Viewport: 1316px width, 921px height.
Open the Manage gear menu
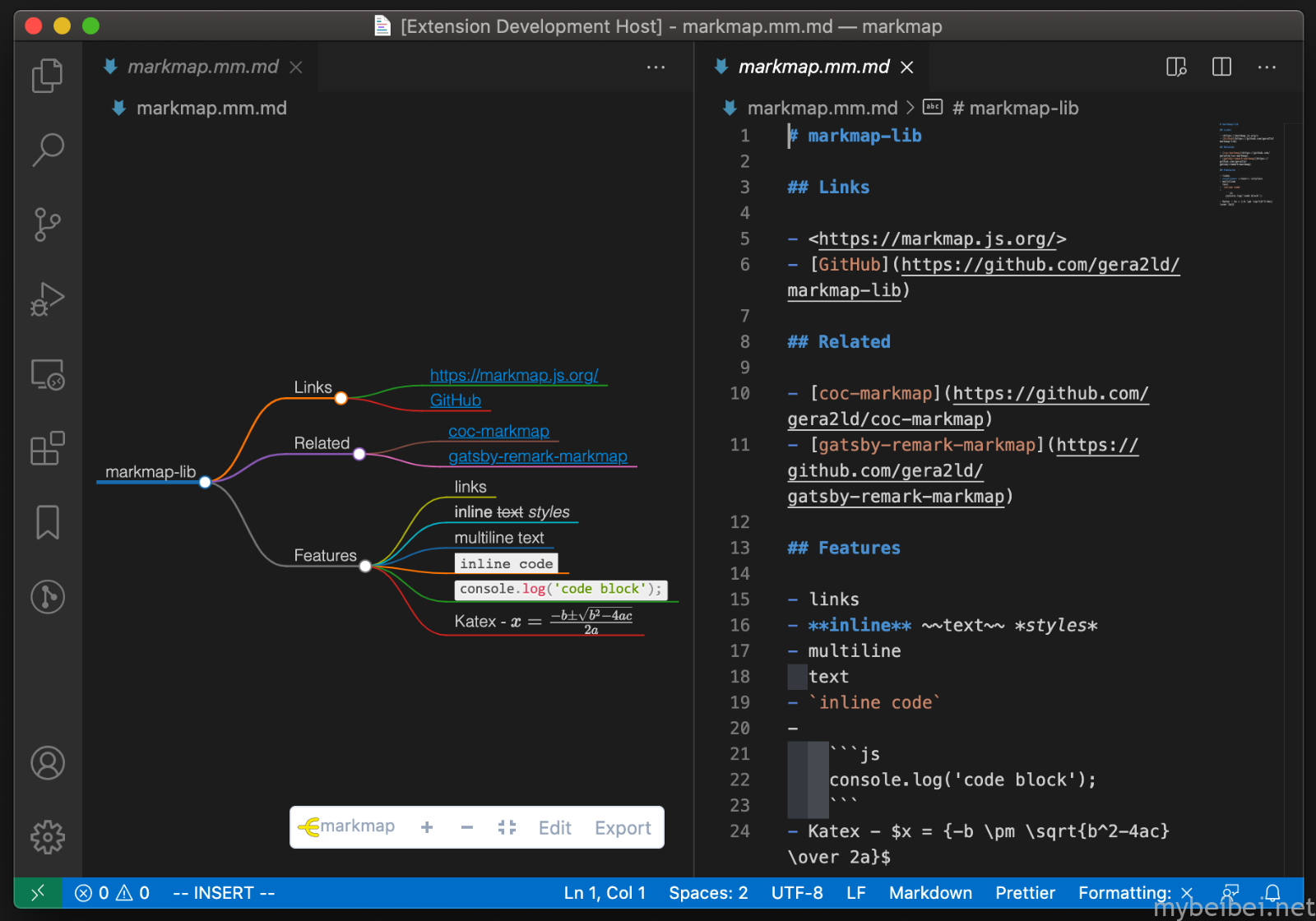[48, 837]
